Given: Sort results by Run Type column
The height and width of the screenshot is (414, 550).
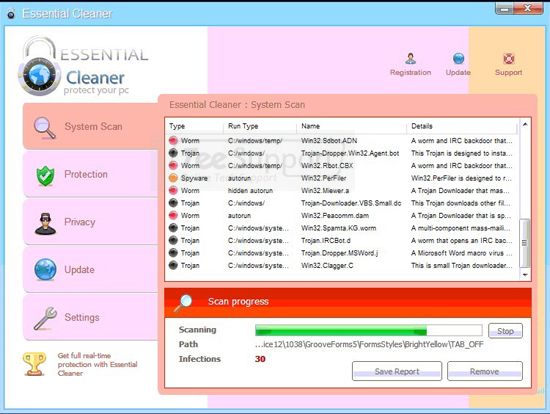Looking at the screenshot, I should [x=243, y=126].
